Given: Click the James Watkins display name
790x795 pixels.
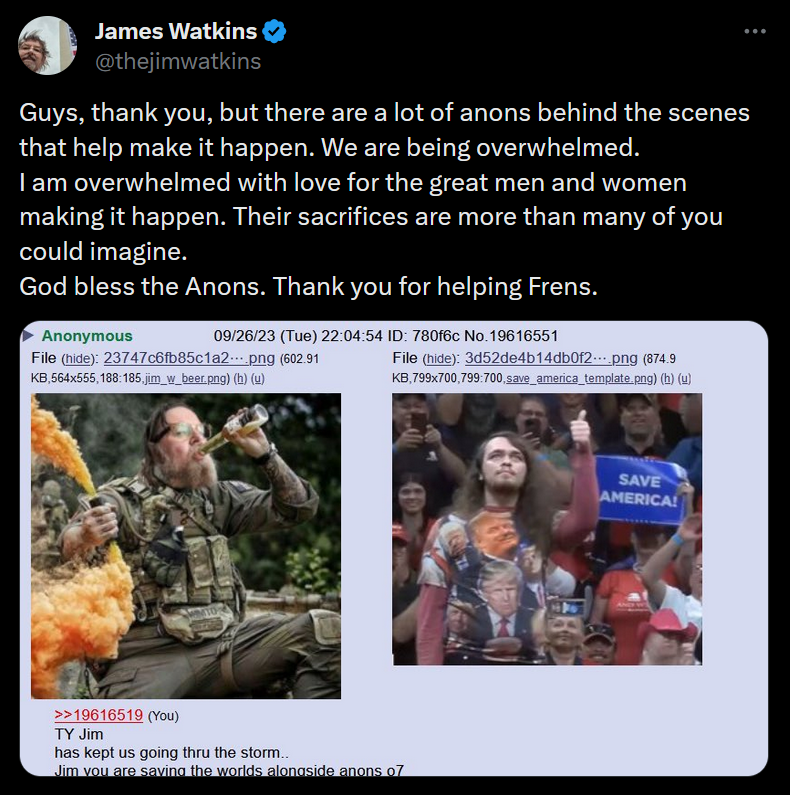Looking at the screenshot, I should click(x=176, y=31).
